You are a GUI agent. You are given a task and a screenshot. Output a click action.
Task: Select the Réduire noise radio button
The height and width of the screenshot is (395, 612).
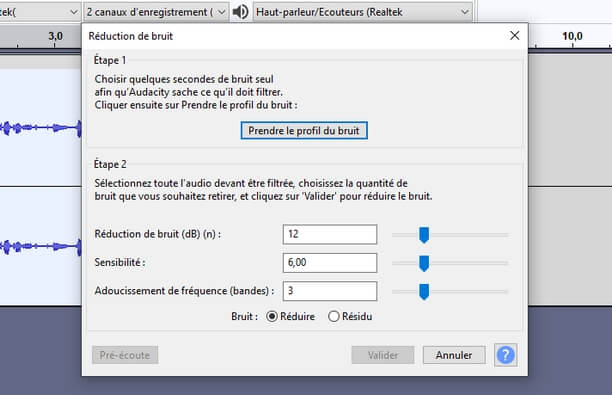(x=272, y=316)
